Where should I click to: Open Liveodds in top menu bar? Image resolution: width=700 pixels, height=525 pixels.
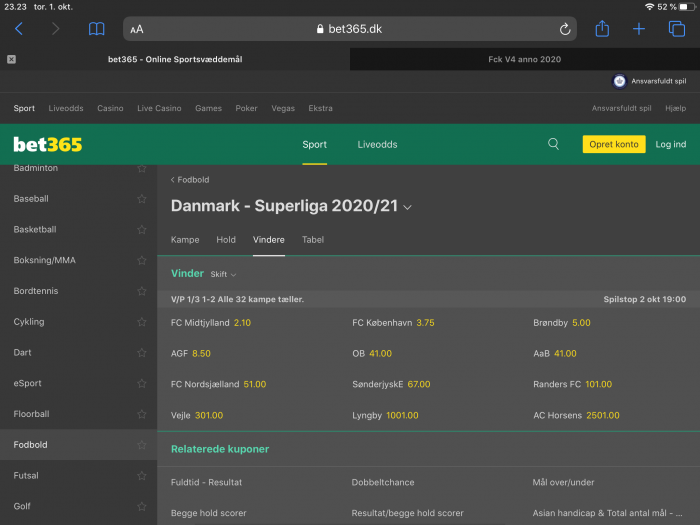pyautogui.click(x=66, y=108)
